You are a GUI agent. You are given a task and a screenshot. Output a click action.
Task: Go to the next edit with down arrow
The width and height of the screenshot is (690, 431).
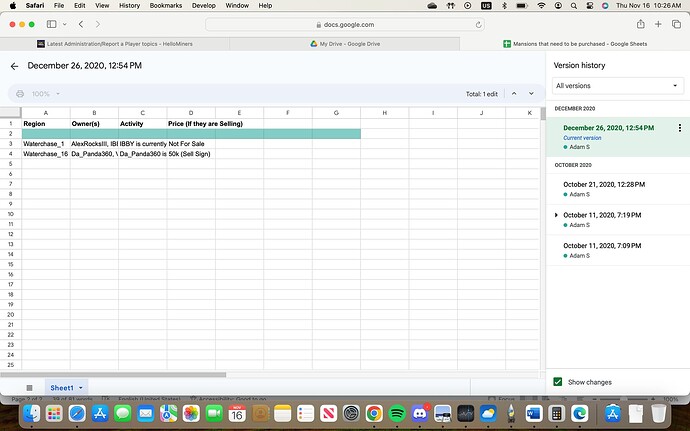(x=531, y=94)
